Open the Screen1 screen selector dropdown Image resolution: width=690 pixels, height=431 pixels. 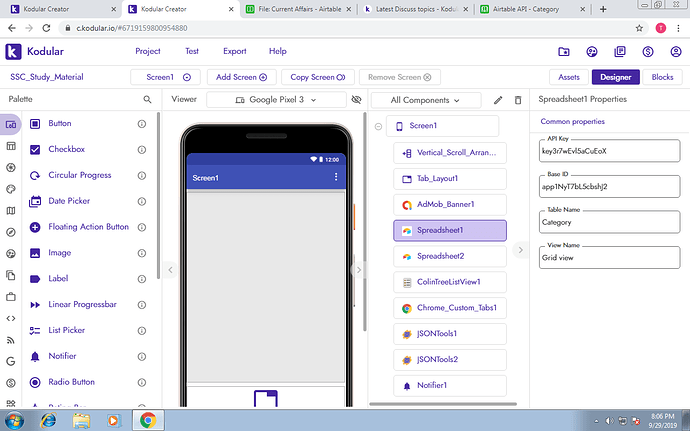(165, 77)
